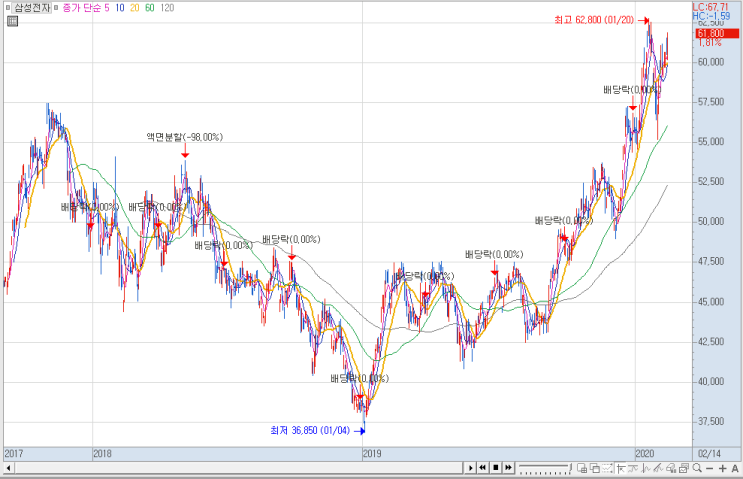Select the 5-day moving average label
This screenshot has width=743, height=479.
click(x=107, y=8)
